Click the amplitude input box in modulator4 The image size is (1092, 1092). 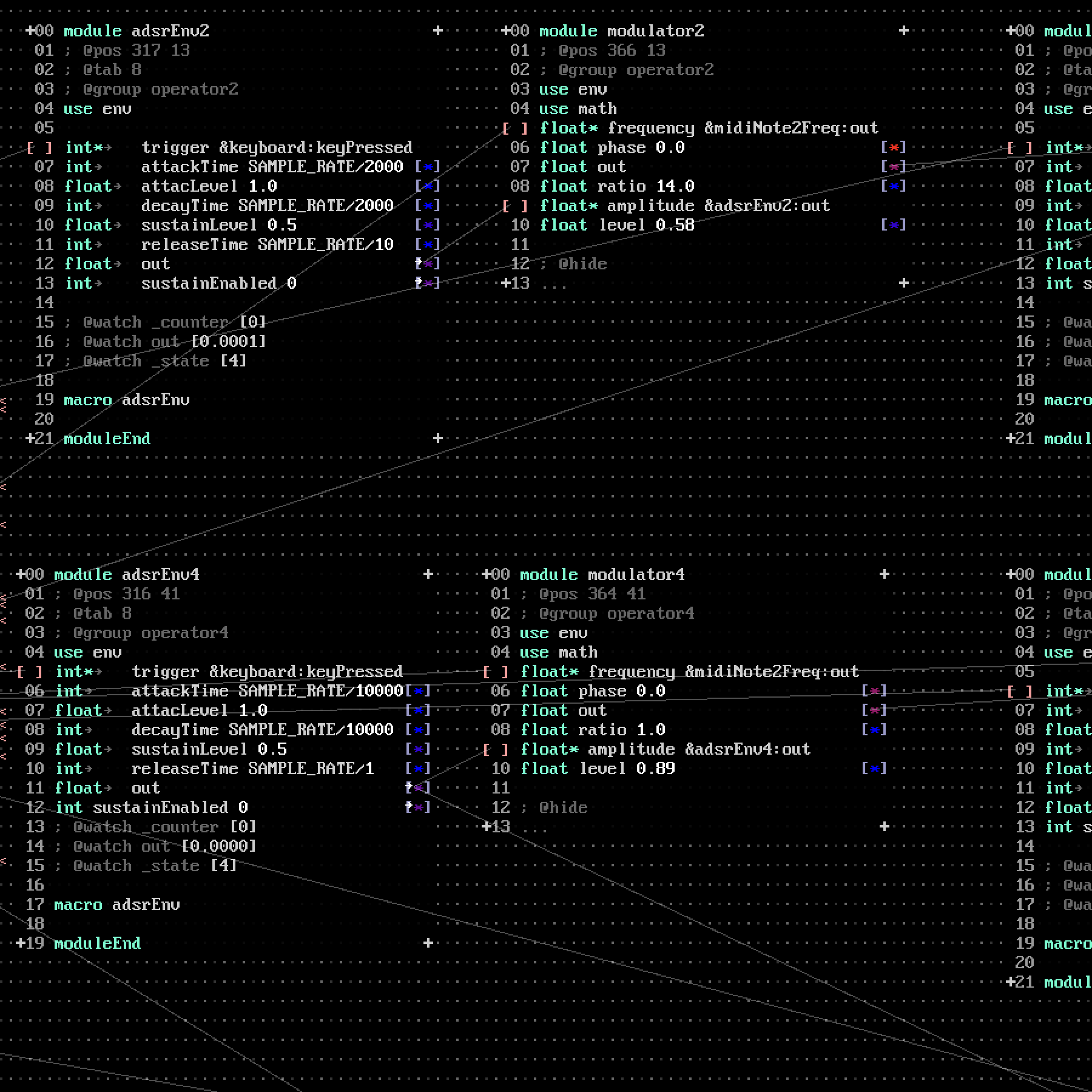point(496,749)
